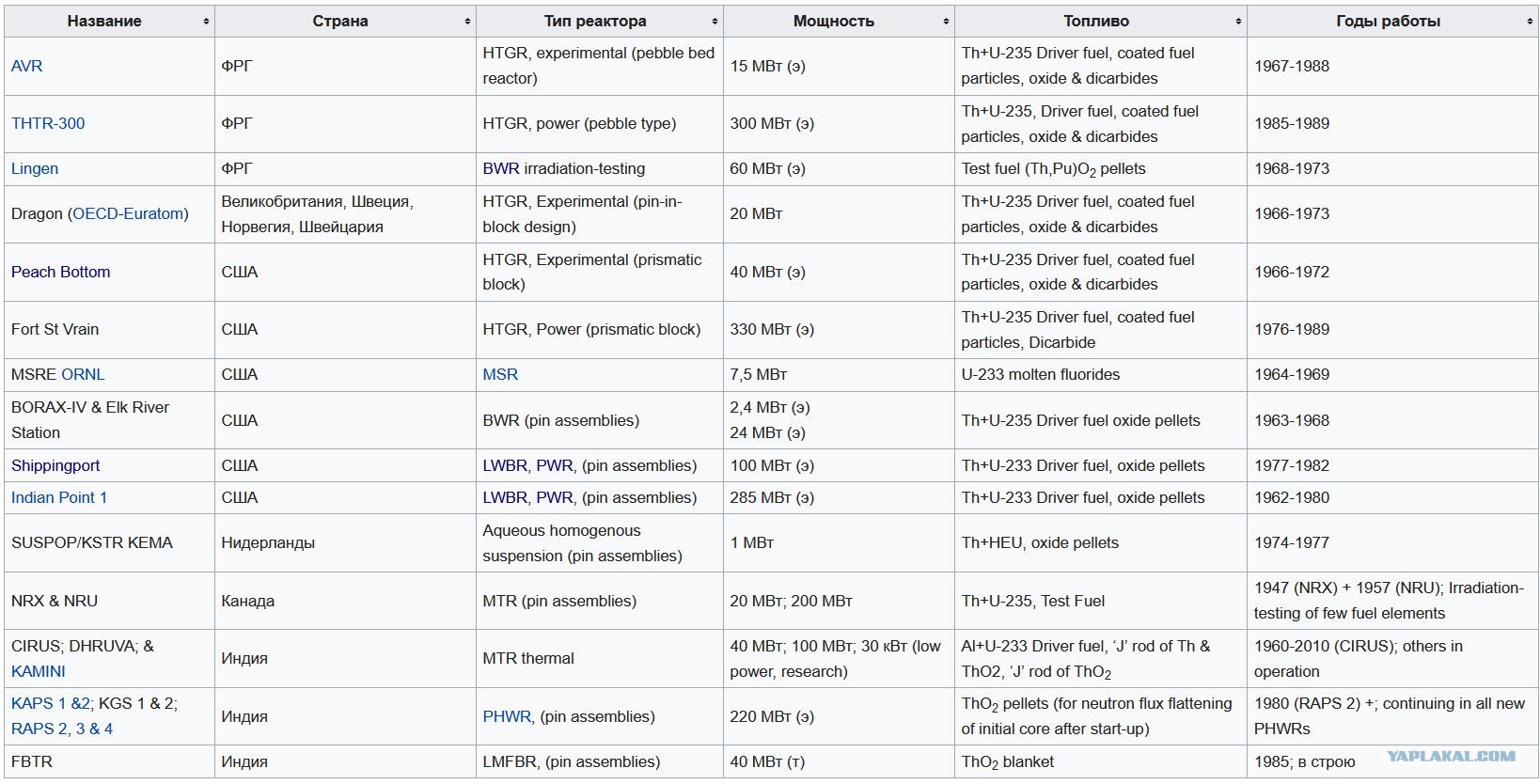Follow the ORNL link

click(83, 374)
